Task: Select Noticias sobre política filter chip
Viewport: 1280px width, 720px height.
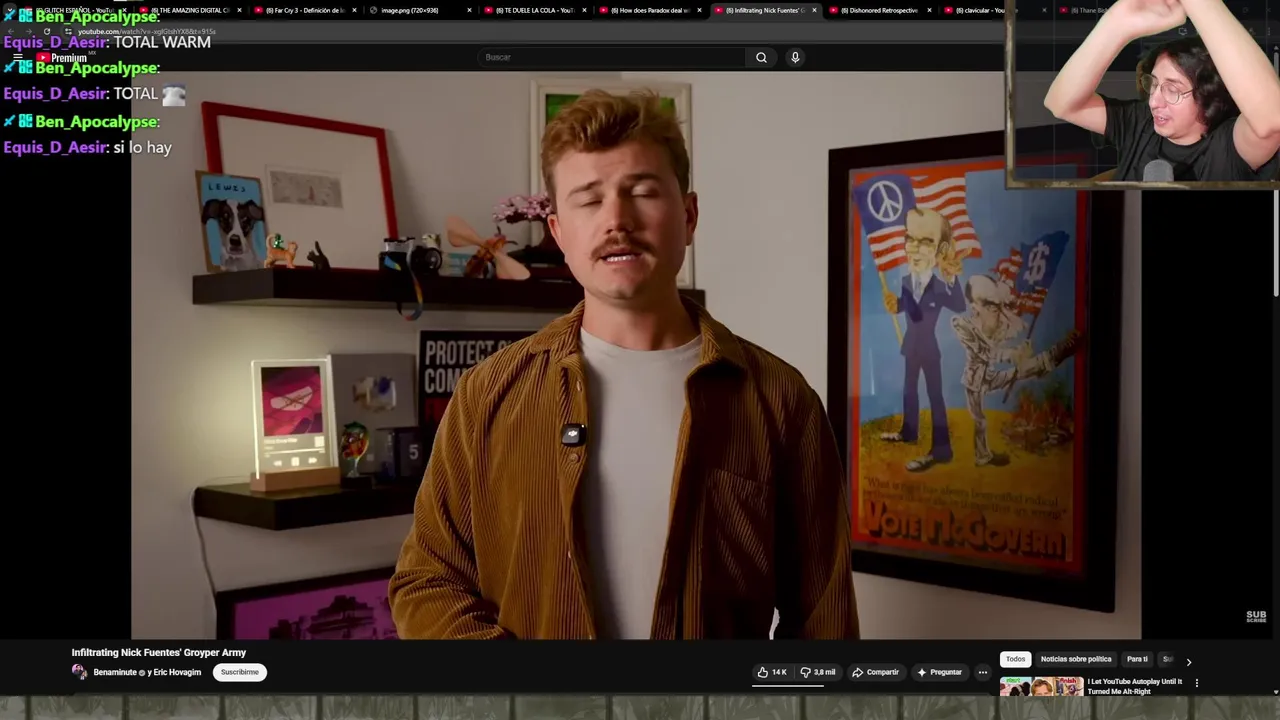Action: pos(1076,659)
